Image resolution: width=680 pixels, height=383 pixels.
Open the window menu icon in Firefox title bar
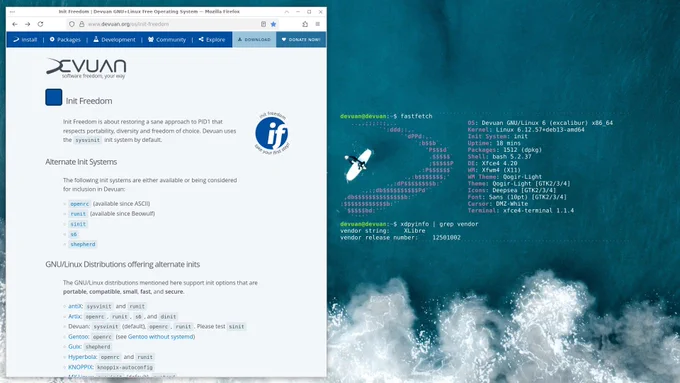(12, 12)
